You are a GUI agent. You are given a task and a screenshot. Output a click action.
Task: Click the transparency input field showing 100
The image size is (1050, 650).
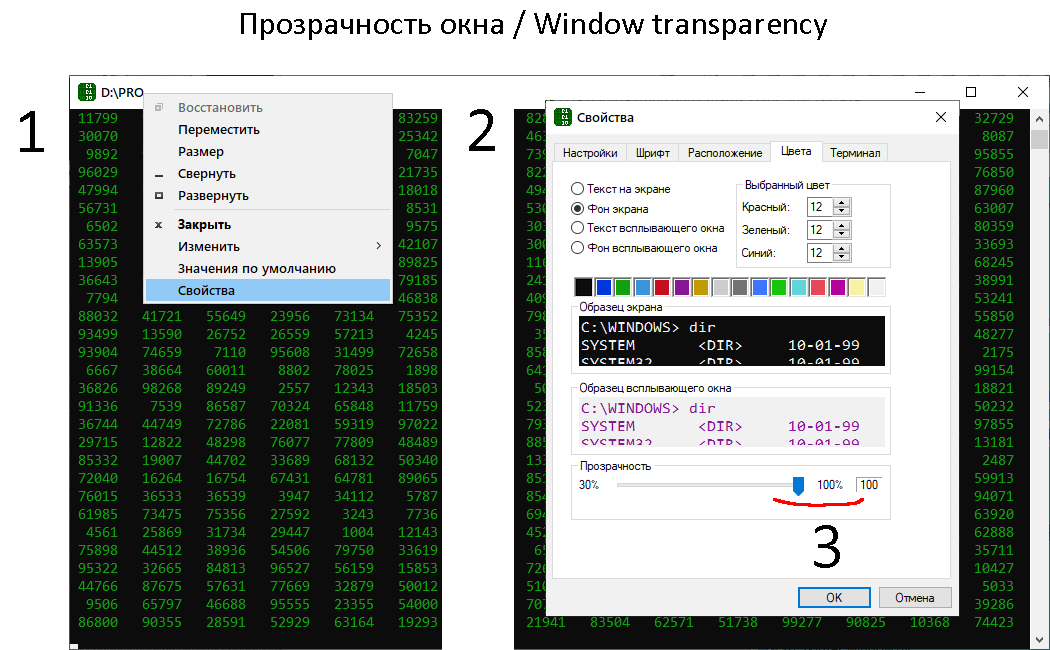[867, 485]
